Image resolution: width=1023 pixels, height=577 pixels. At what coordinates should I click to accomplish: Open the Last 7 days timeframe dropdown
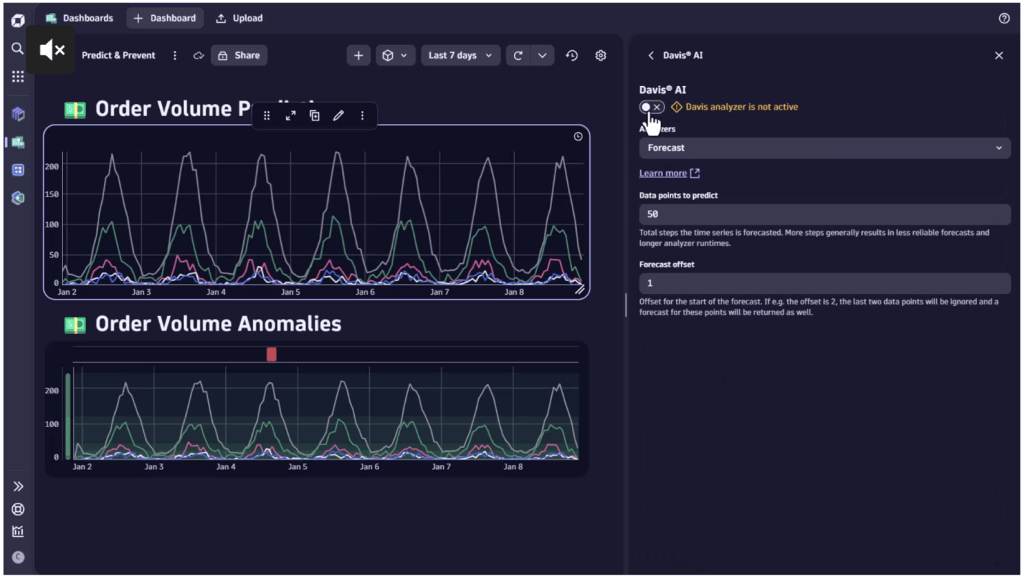tap(461, 56)
